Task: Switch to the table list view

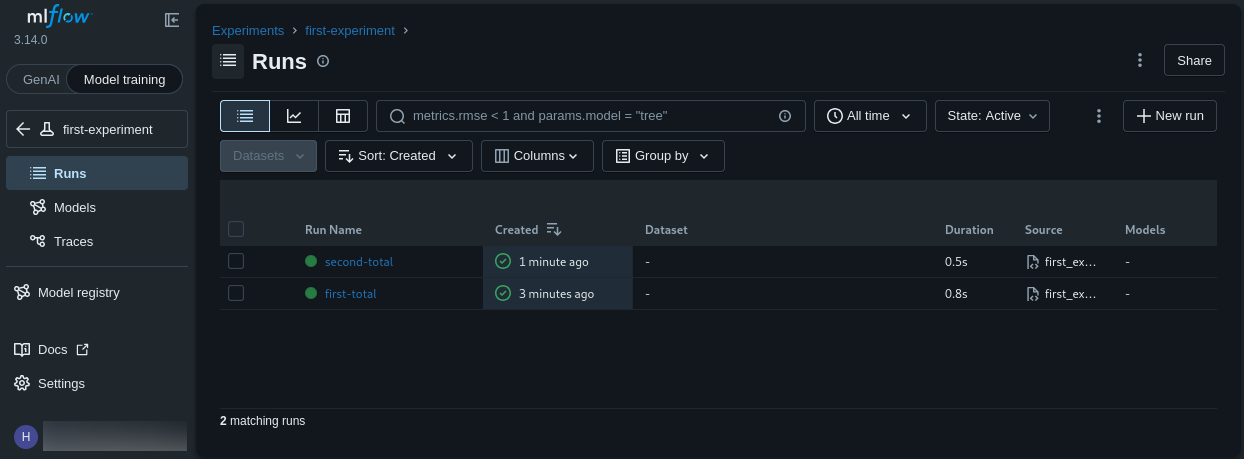Action: pyautogui.click(x=245, y=116)
